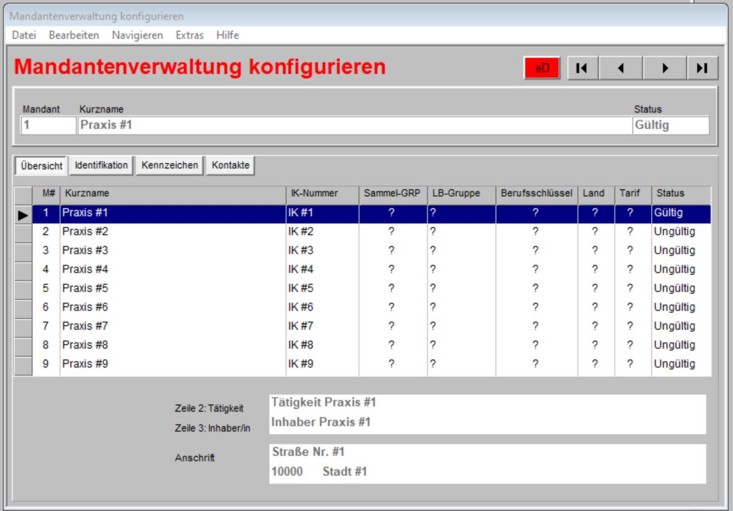Open the Extras menu
733x511 pixels.
[189, 35]
